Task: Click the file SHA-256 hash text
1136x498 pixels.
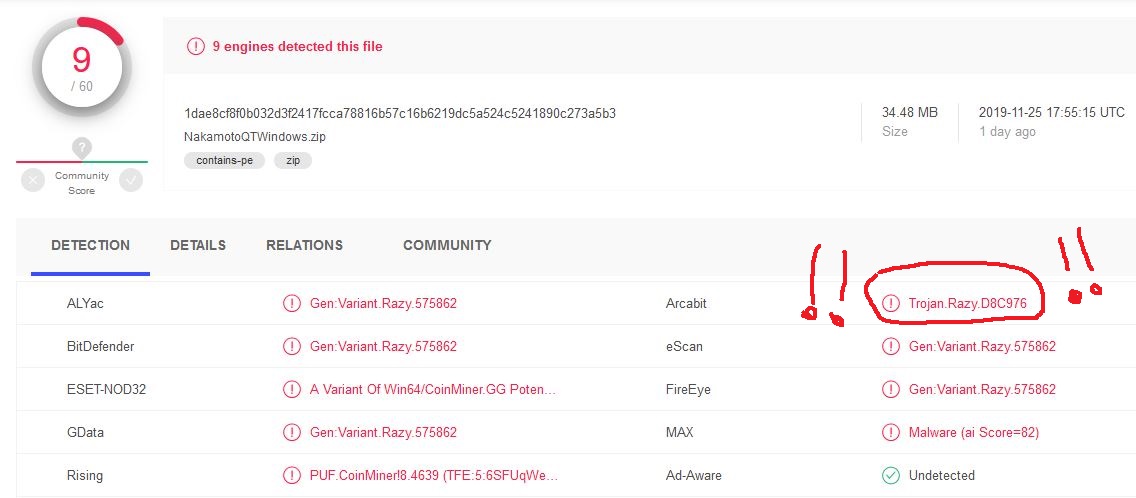Action: click(x=400, y=113)
